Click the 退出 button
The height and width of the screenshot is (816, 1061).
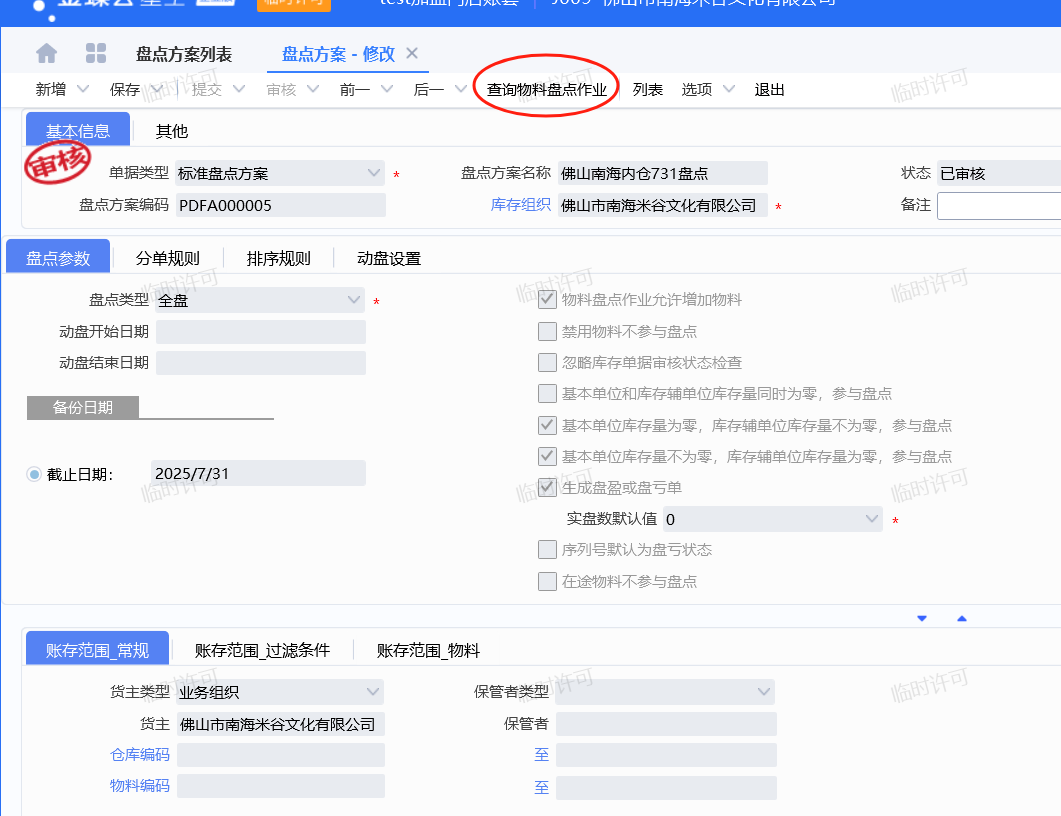[x=769, y=90]
